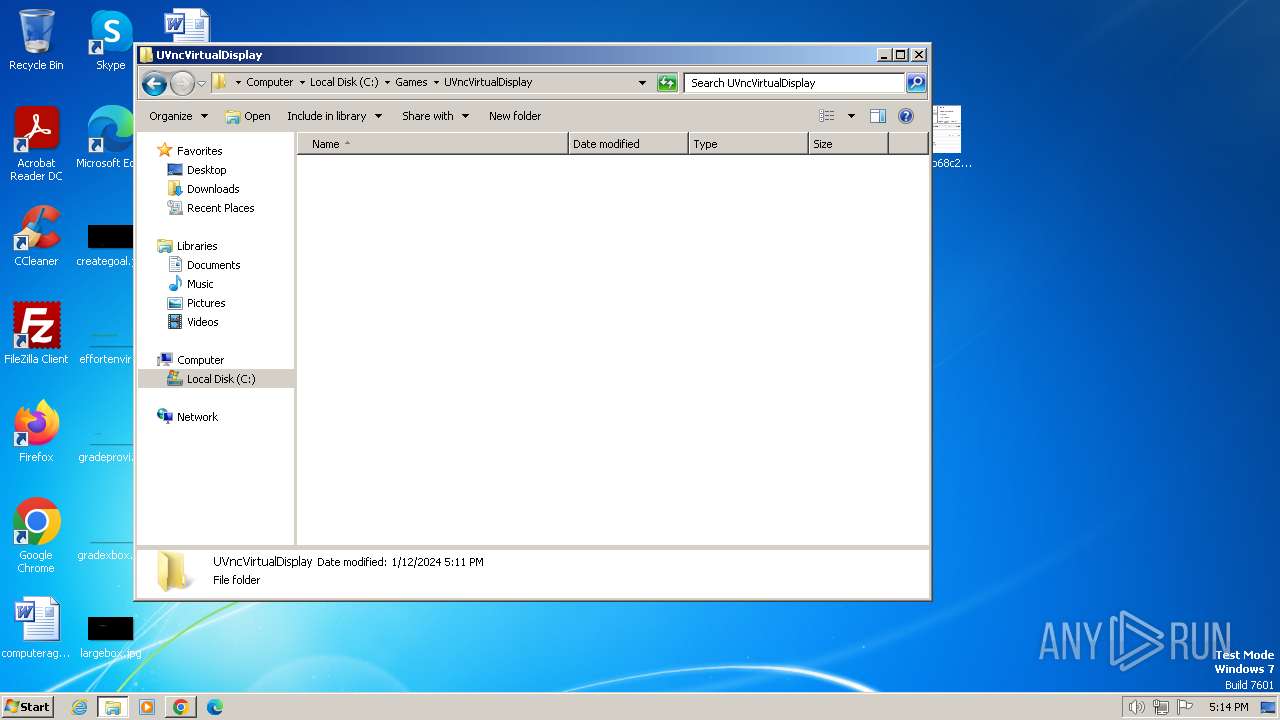Click Windows Explorer taskbar button
The width and height of the screenshot is (1280, 720).
(113, 707)
